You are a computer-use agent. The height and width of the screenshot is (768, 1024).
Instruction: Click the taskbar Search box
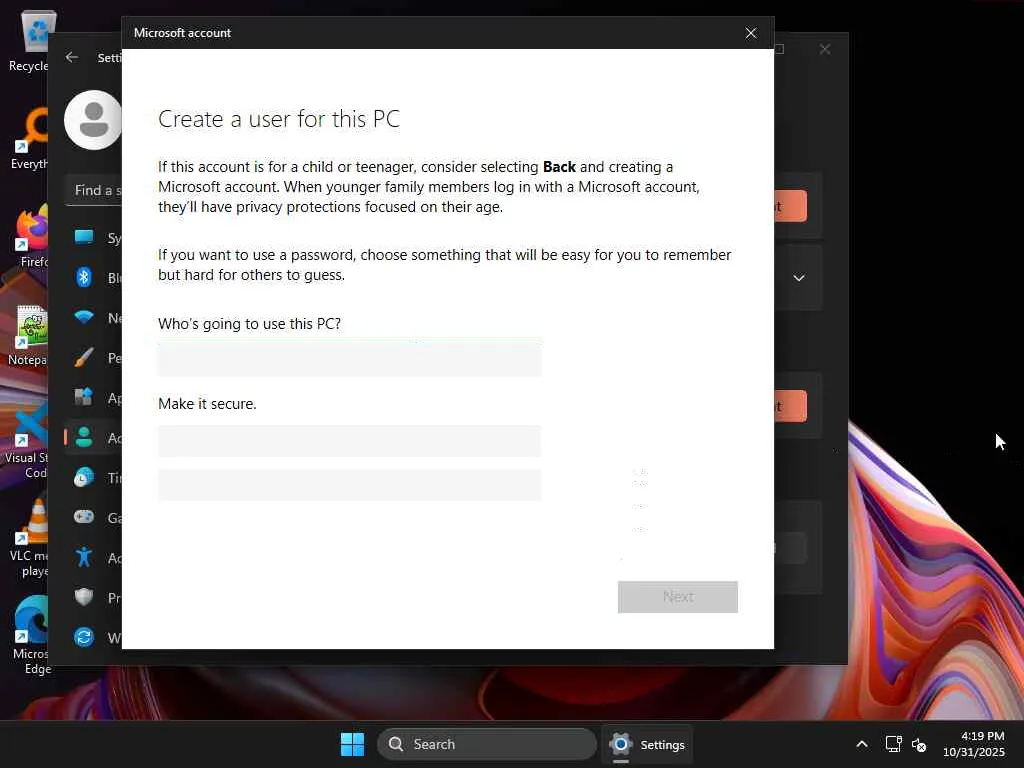pyautogui.click(x=487, y=744)
